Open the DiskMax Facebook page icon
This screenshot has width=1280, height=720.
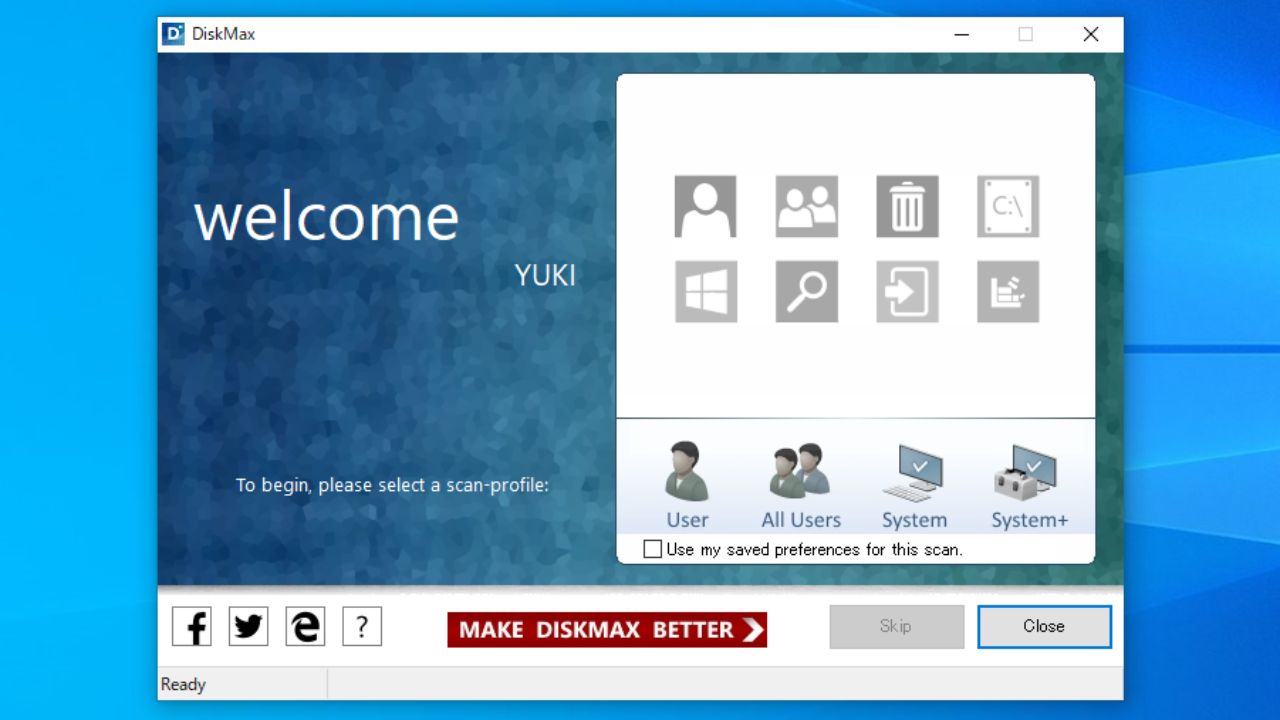[x=192, y=627]
